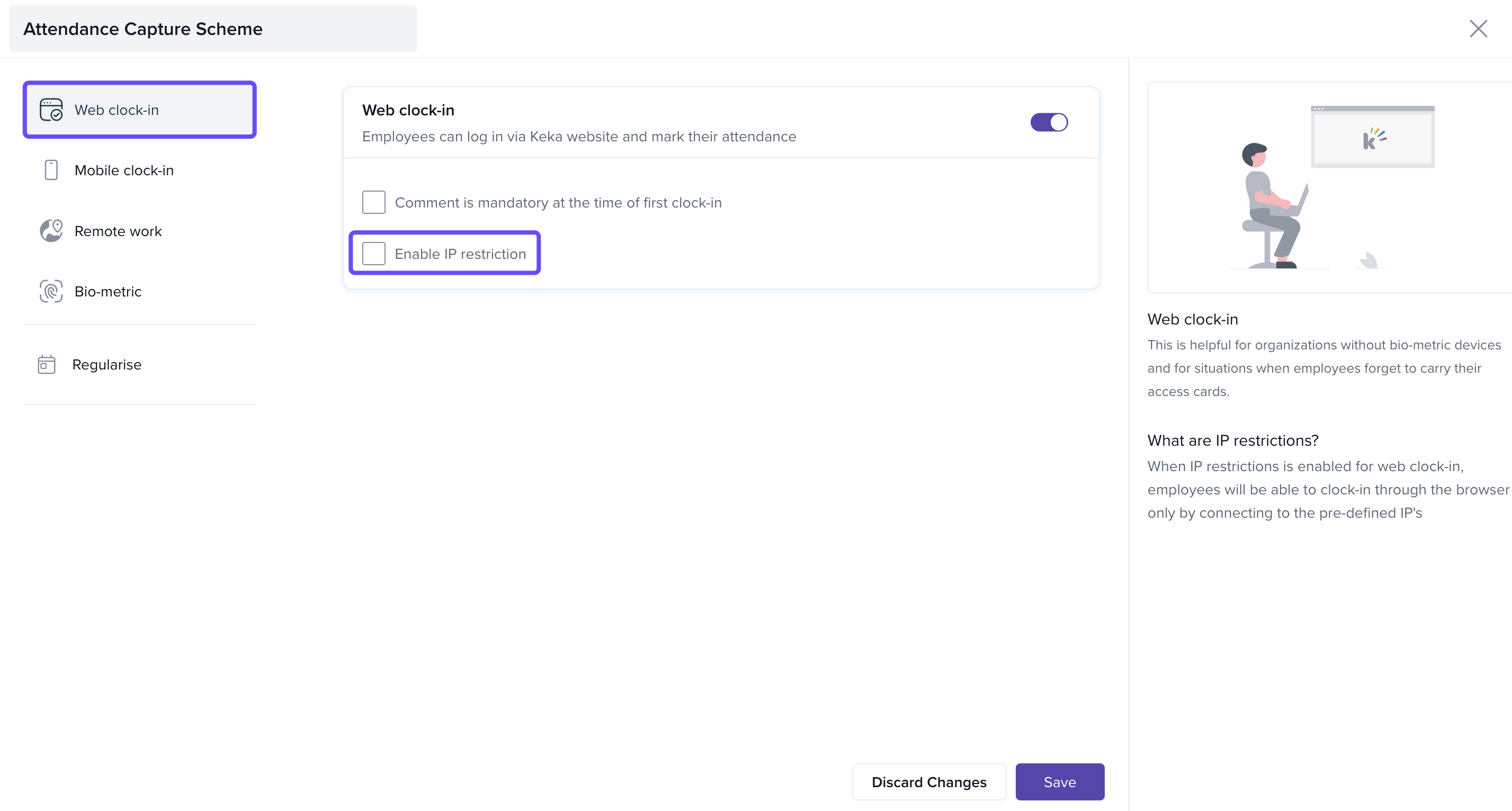
Task: Click the "Enable IP restriction" label text
Action: (x=460, y=254)
